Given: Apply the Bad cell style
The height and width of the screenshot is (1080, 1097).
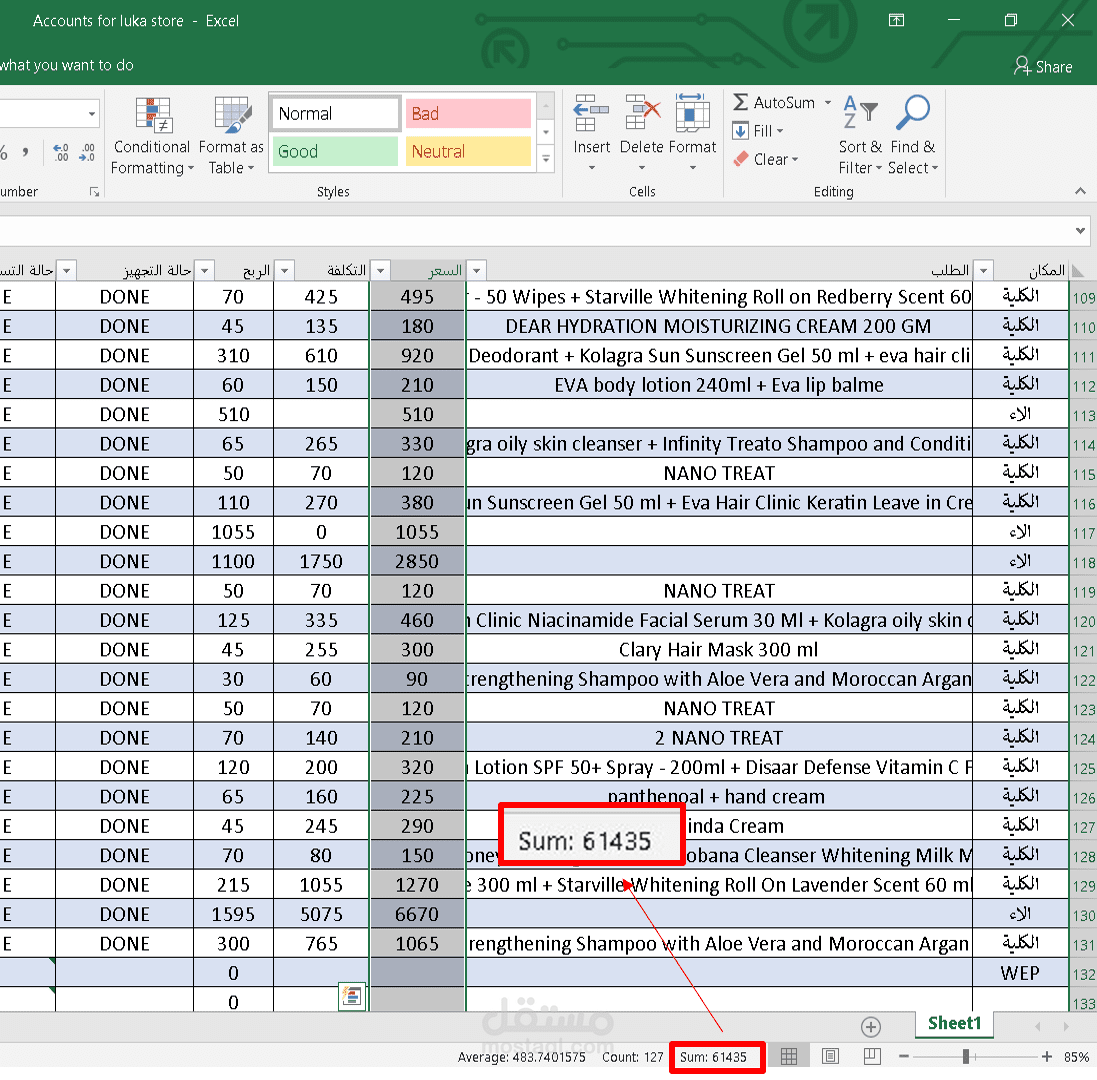Looking at the screenshot, I should [x=468, y=113].
